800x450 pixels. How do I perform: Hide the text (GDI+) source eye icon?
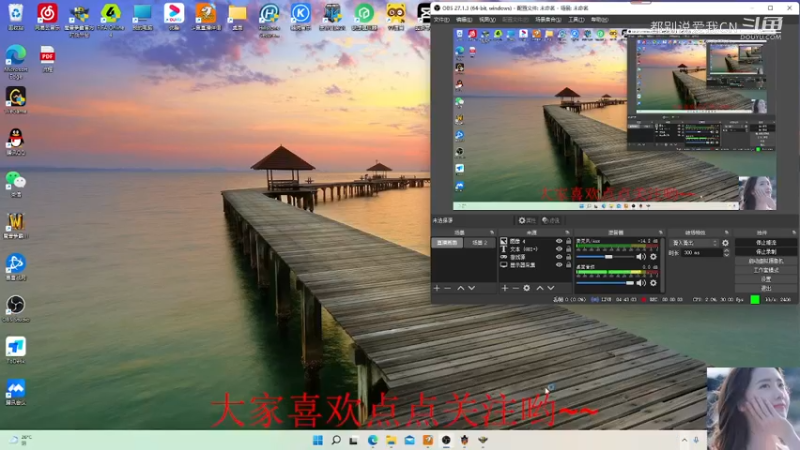coord(559,249)
